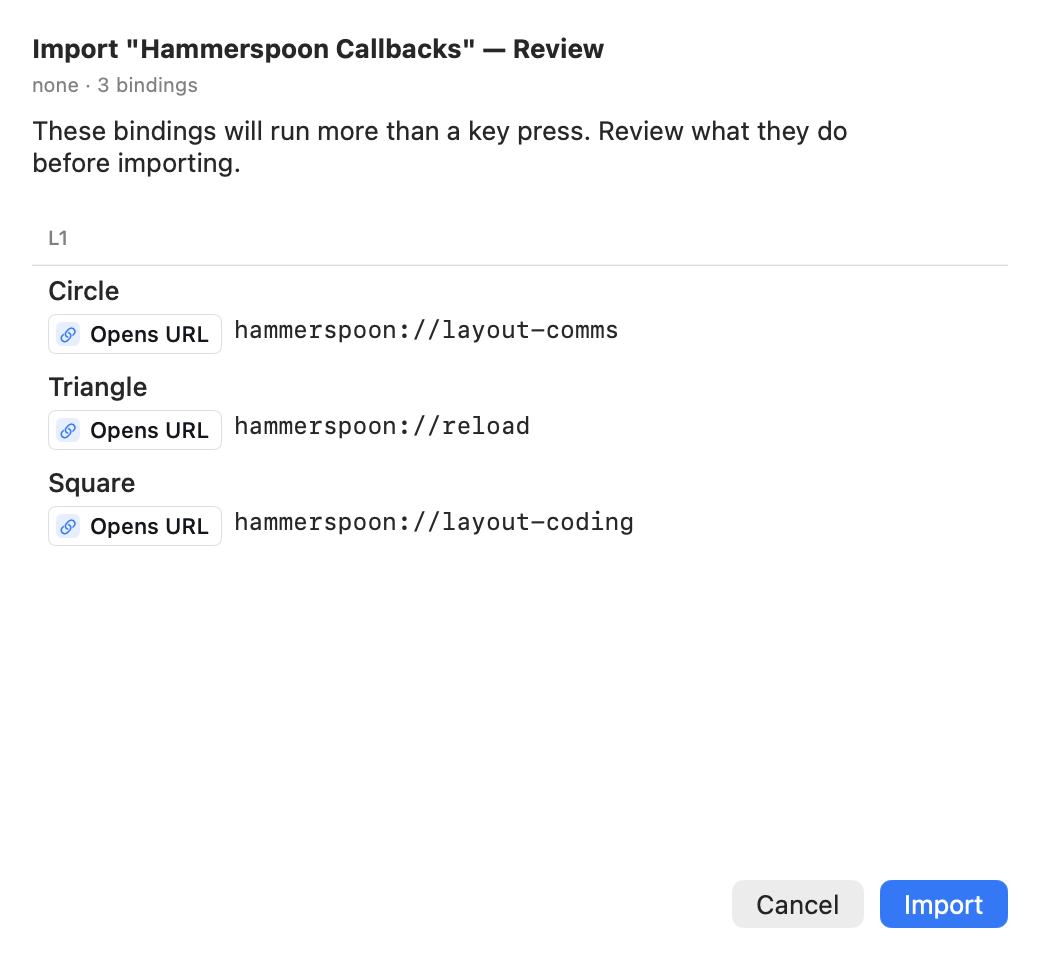This screenshot has height=960, width=1040.
Task: Click the Import button
Action: pos(943,904)
